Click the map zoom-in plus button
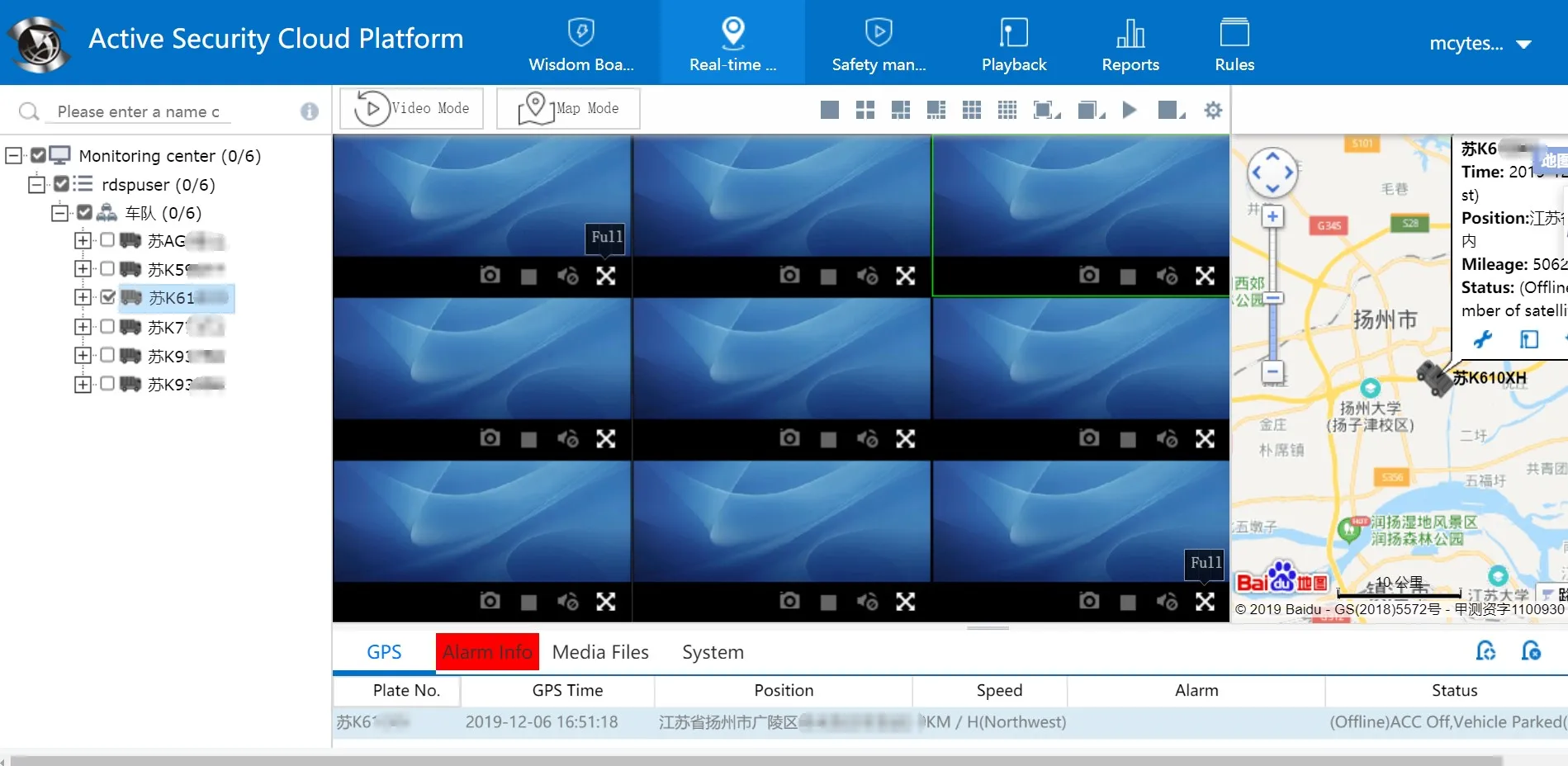The width and height of the screenshot is (1568, 766). 1272,217
